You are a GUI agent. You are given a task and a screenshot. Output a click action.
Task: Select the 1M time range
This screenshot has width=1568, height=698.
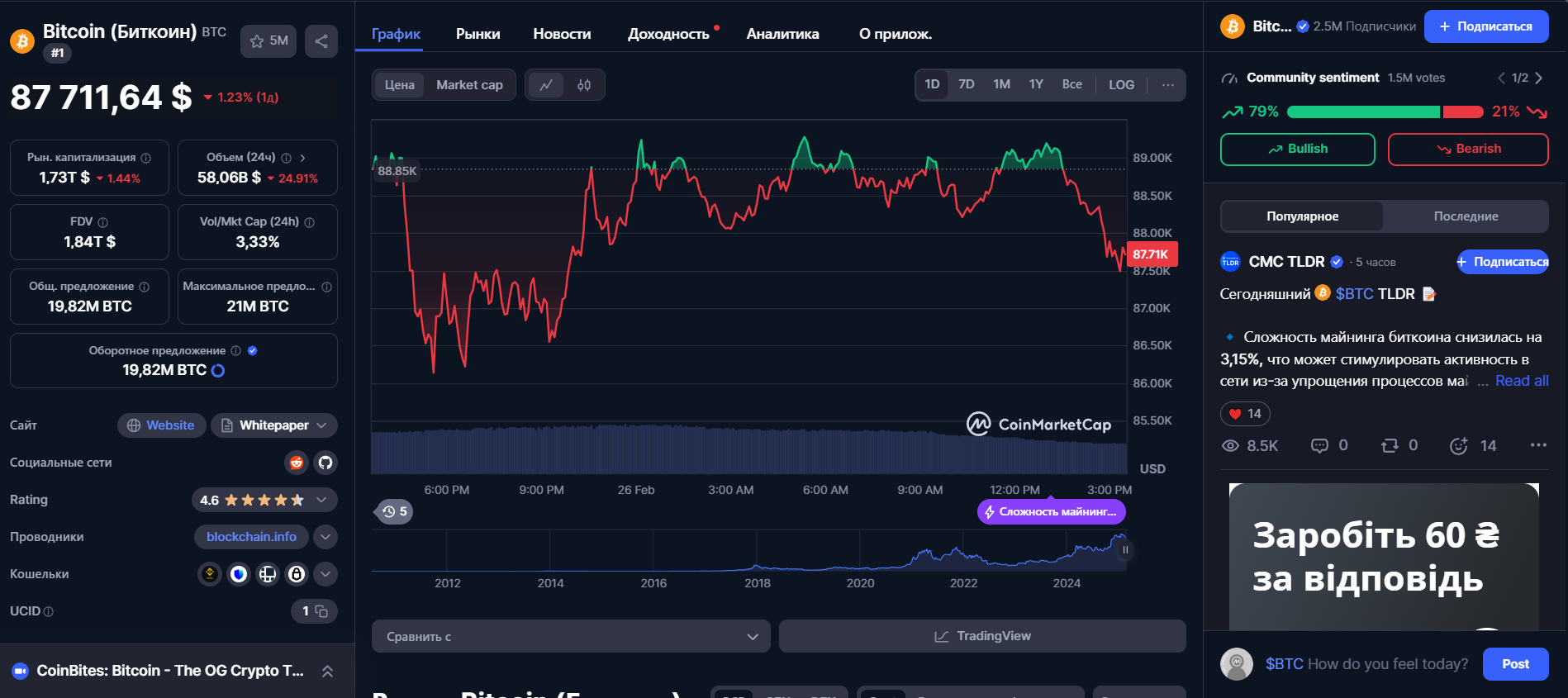(1002, 84)
